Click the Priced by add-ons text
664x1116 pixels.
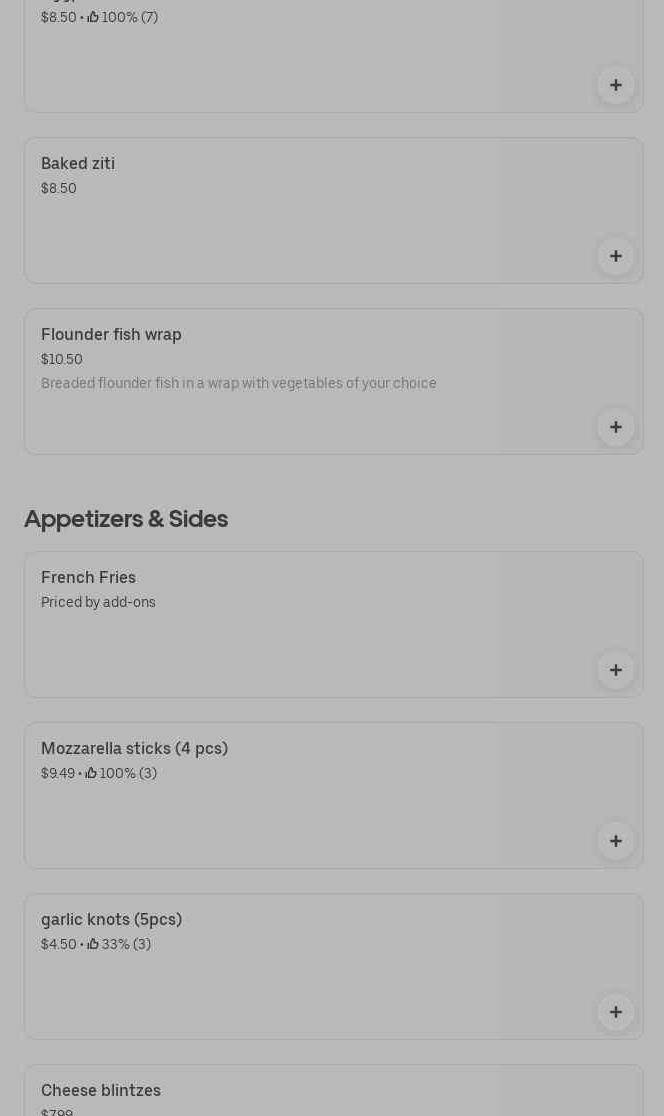[x=98, y=602]
